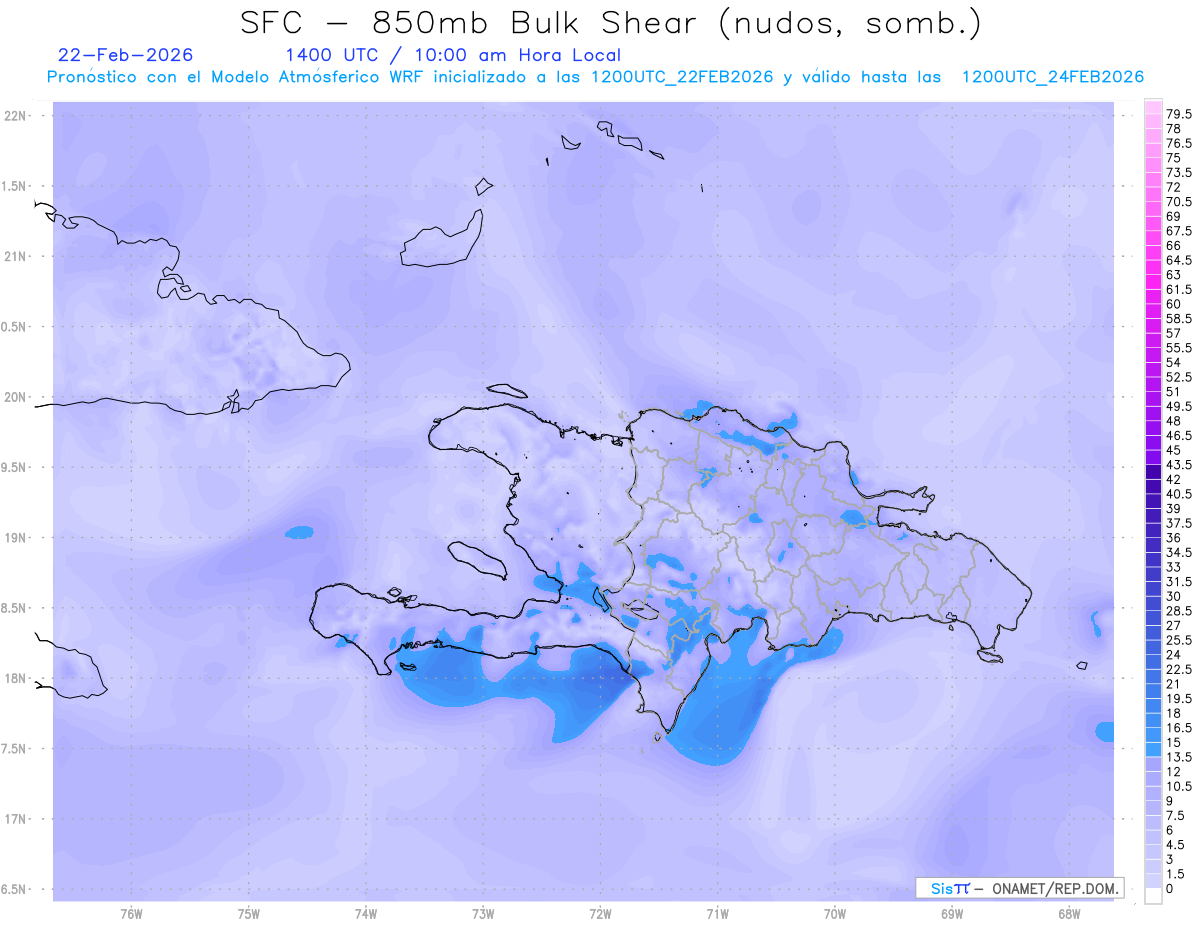This screenshot has width=1200, height=927.
Task: Click the color scale value '48'
Action: point(1174,421)
